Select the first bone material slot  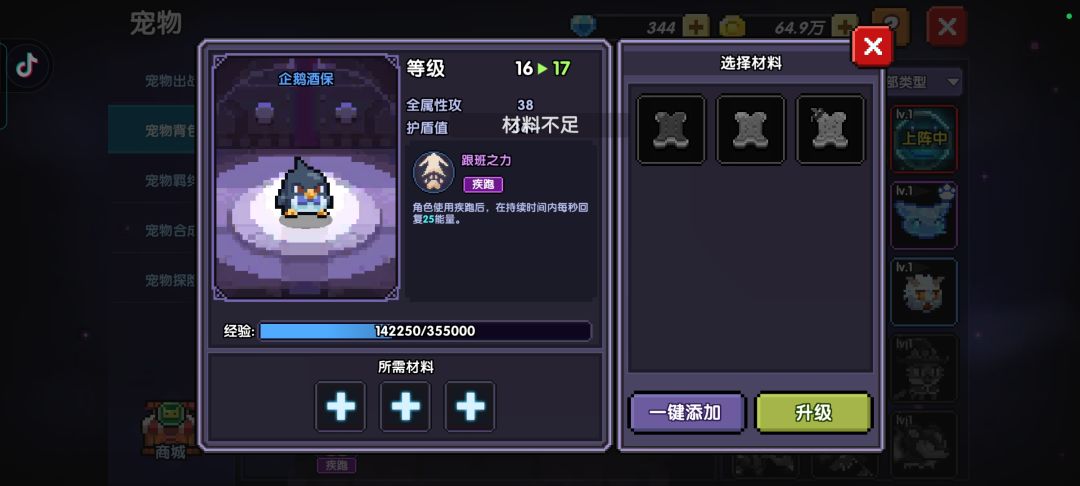click(671, 129)
